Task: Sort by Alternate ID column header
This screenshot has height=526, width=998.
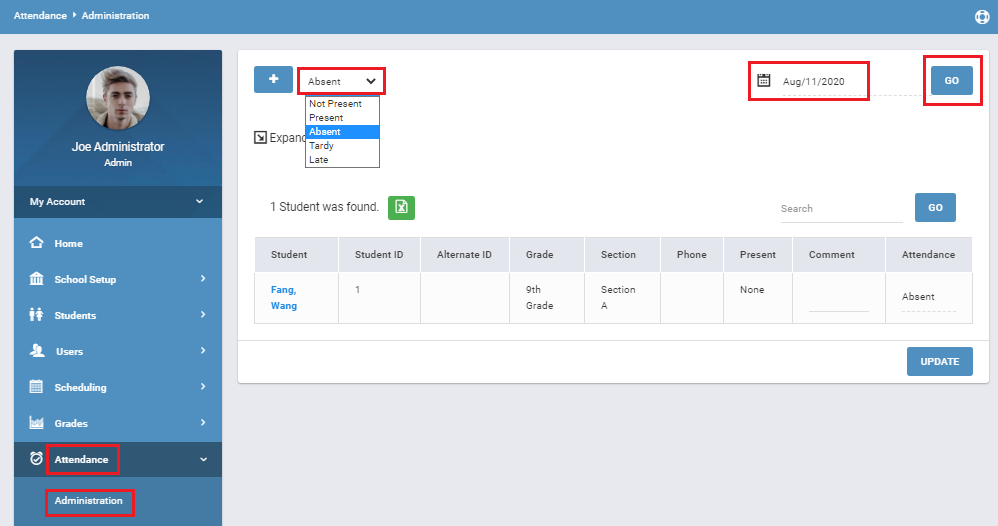Action: point(464,255)
